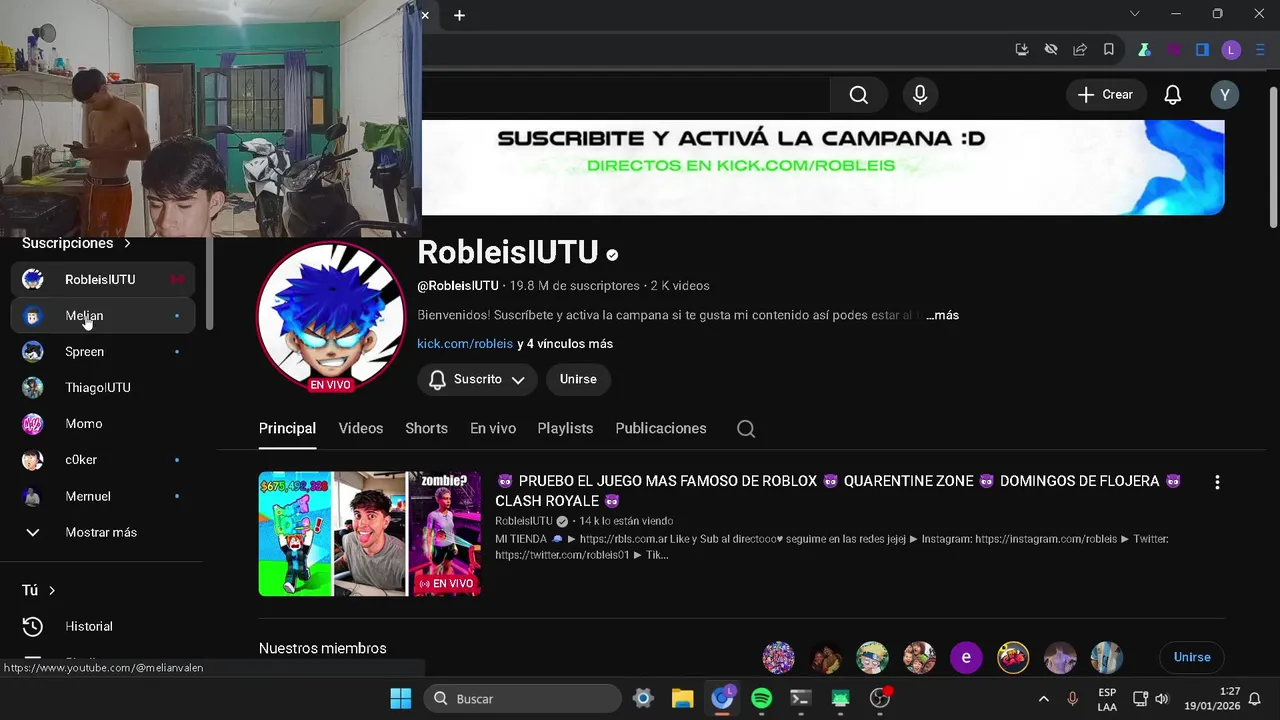This screenshot has height=720, width=1280.
Task: Open OBS Studio from the taskbar
Action: click(880, 698)
